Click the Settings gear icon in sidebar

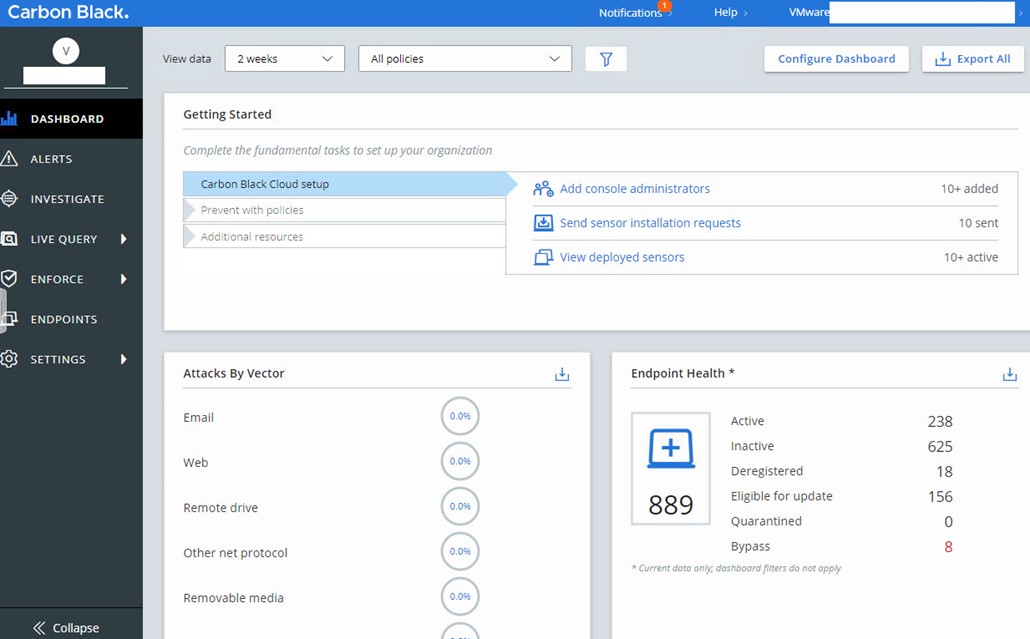(10, 359)
